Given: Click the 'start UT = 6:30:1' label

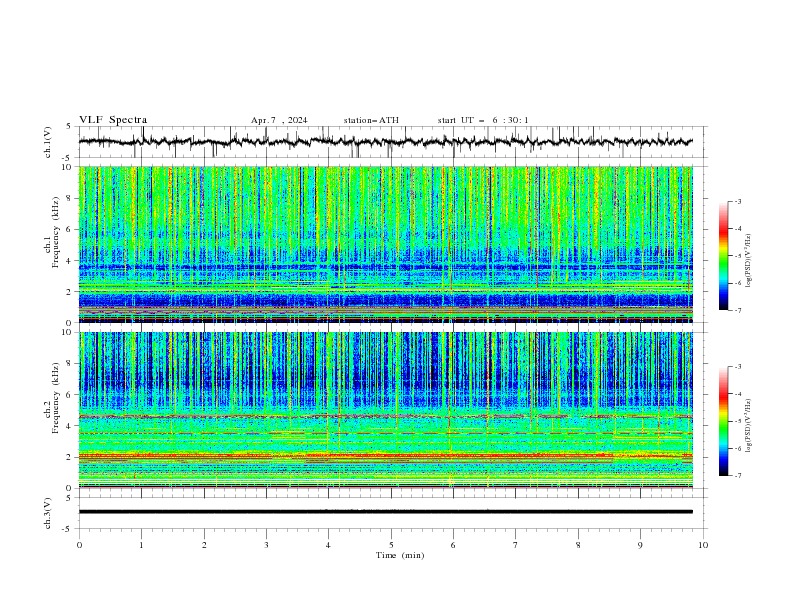Looking at the screenshot, I should (483, 120).
